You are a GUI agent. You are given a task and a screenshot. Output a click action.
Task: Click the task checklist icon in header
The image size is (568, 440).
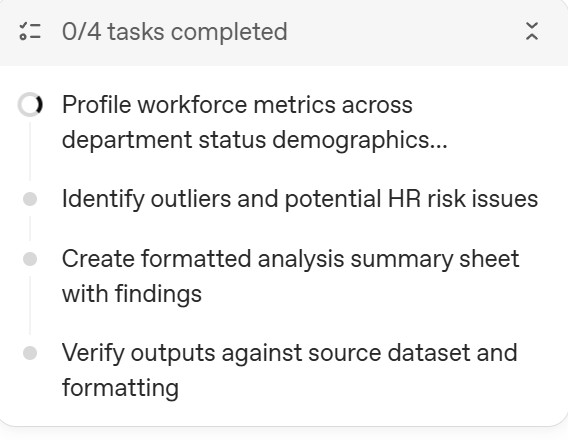pos(30,31)
